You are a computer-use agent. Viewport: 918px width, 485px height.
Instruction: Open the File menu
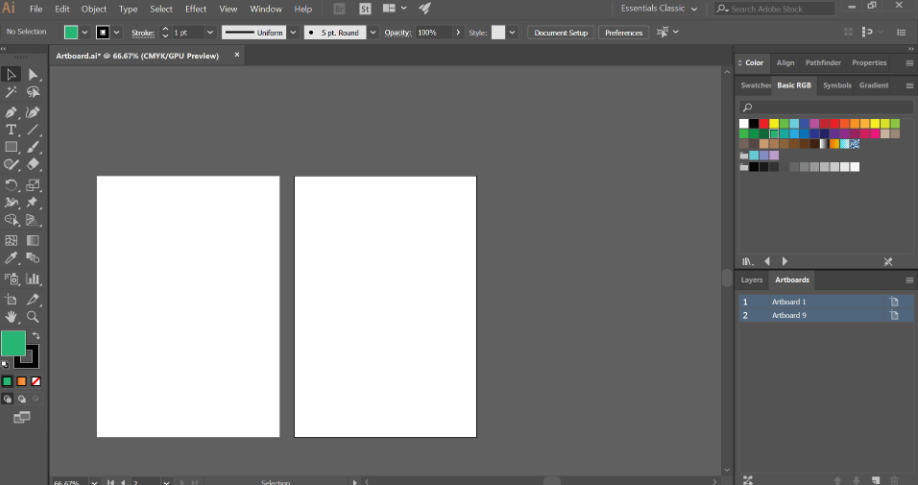pos(36,9)
